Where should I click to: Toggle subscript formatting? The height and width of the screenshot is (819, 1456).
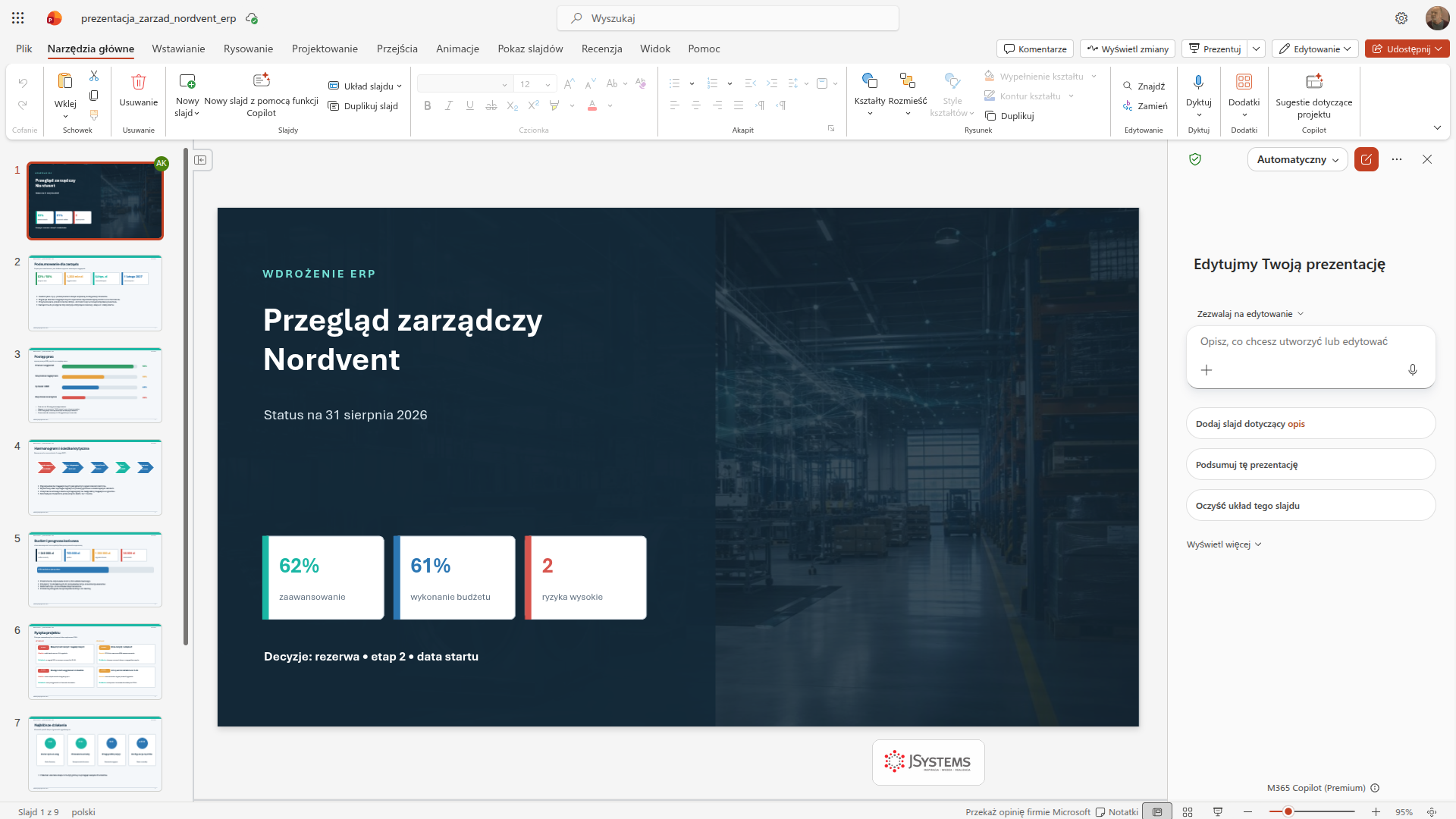(513, 105)
